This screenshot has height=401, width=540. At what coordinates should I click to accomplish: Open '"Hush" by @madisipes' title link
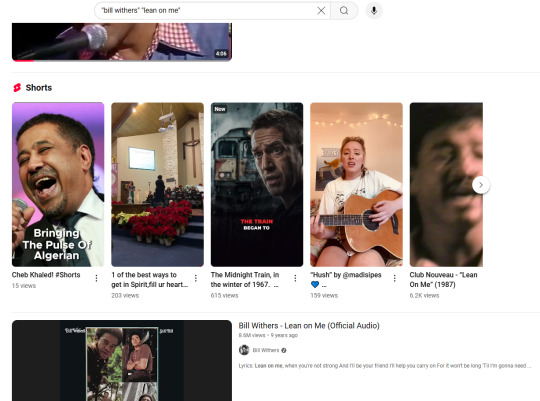pyautogui.click(x=346, y=280)
